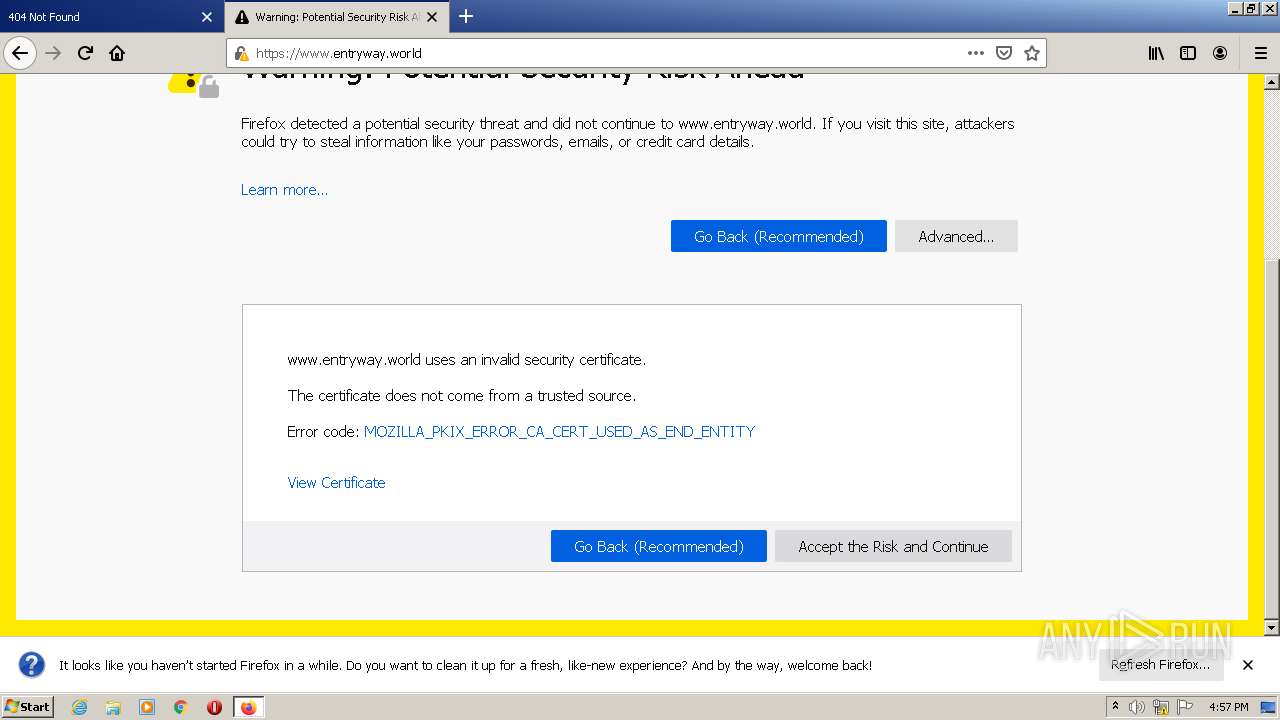Screen dimensions: 1280x720
Task: Open the media player taskbar icon
Action: (x=147, y=707)
